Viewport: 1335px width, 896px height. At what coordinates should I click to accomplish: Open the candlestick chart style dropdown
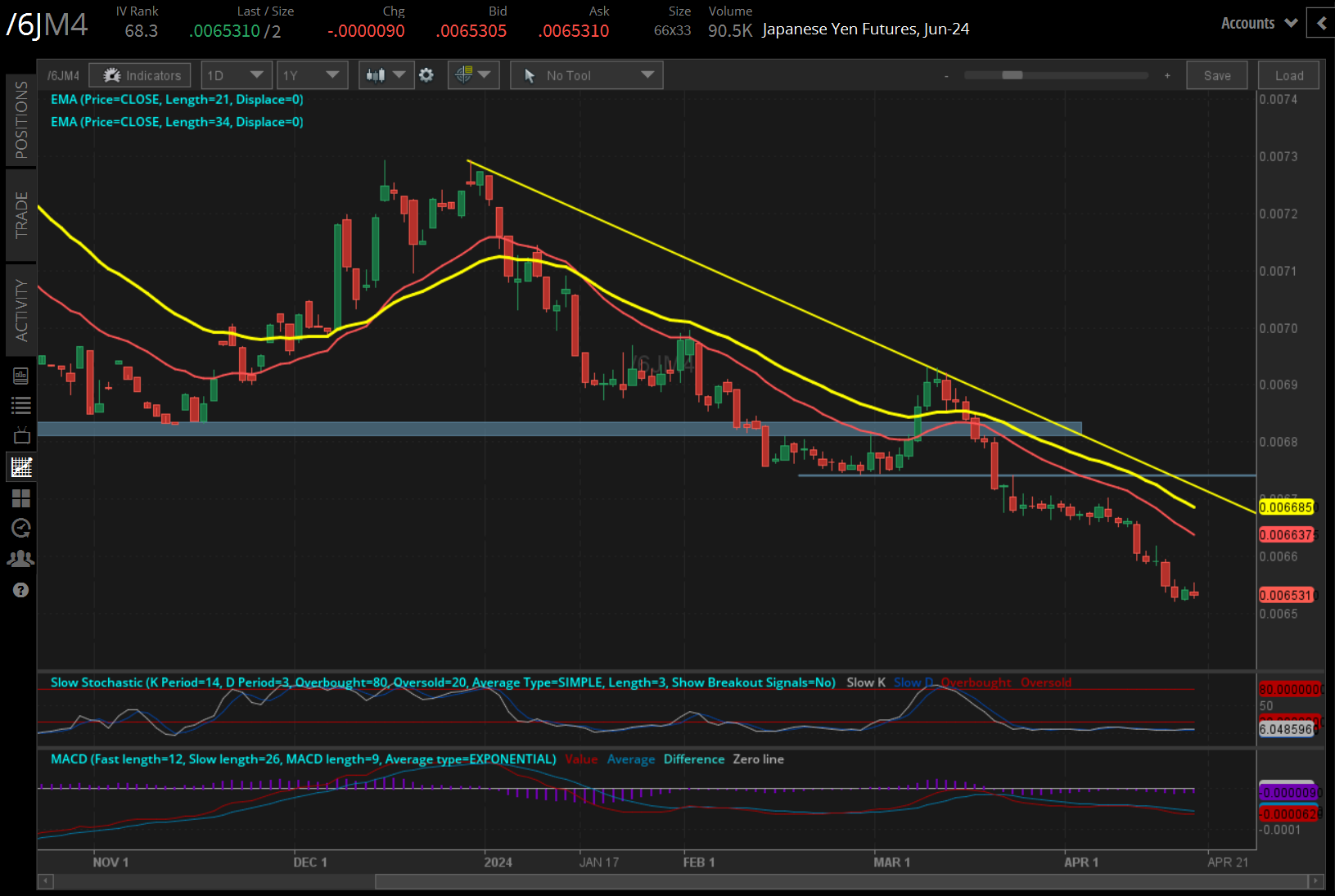coord(386,75)
